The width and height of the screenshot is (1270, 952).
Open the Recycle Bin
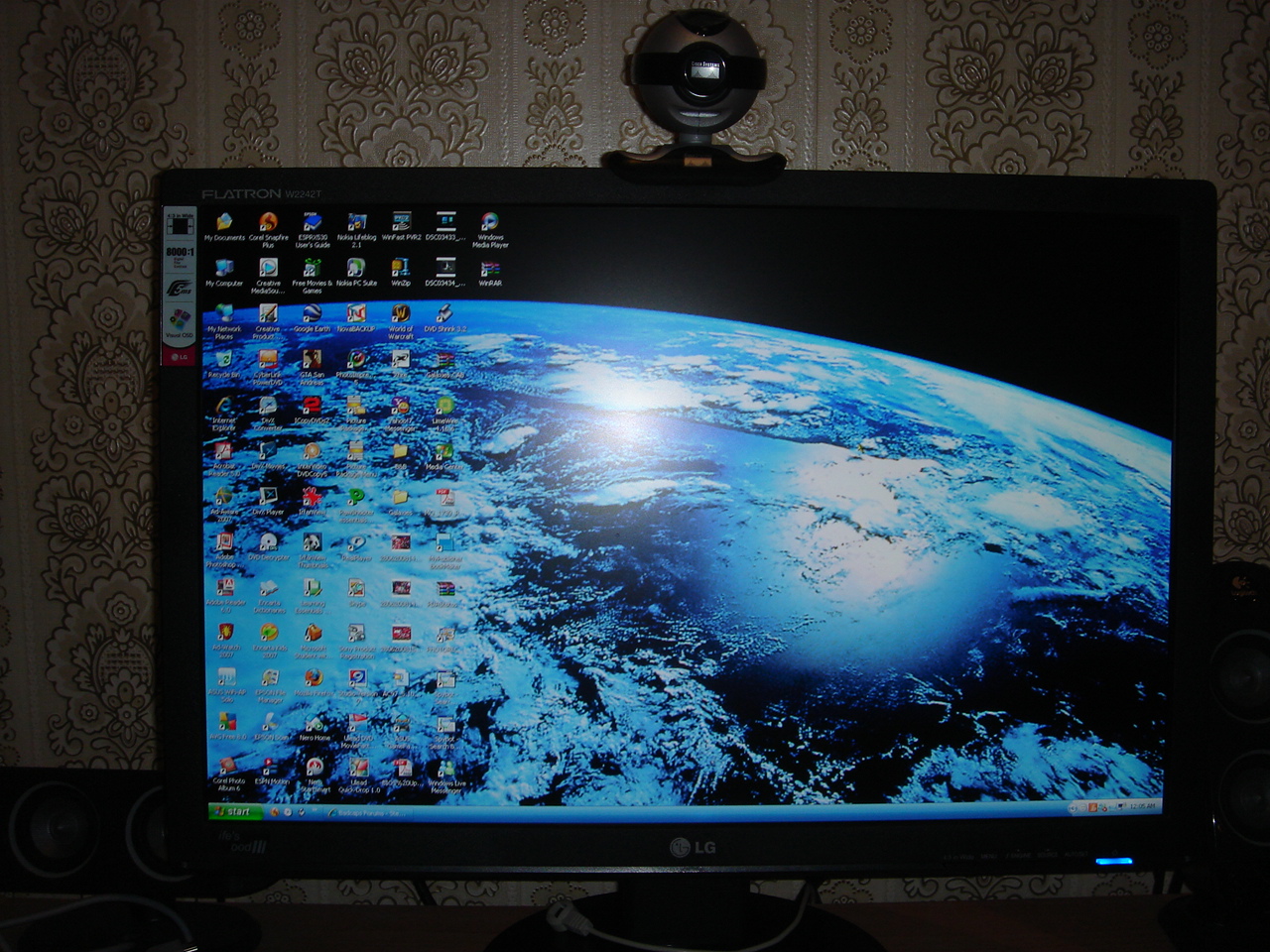coord(224,365)
